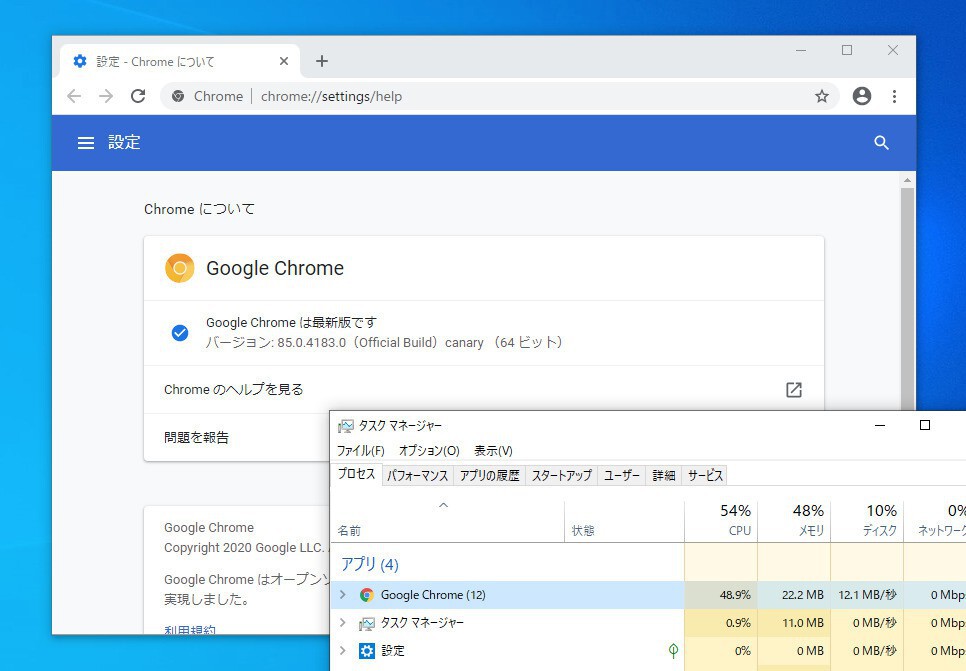Screen dimensions: 966x671
Task: Click the scroll-up arrow of the Chrome page
Action: pos(907,180)
